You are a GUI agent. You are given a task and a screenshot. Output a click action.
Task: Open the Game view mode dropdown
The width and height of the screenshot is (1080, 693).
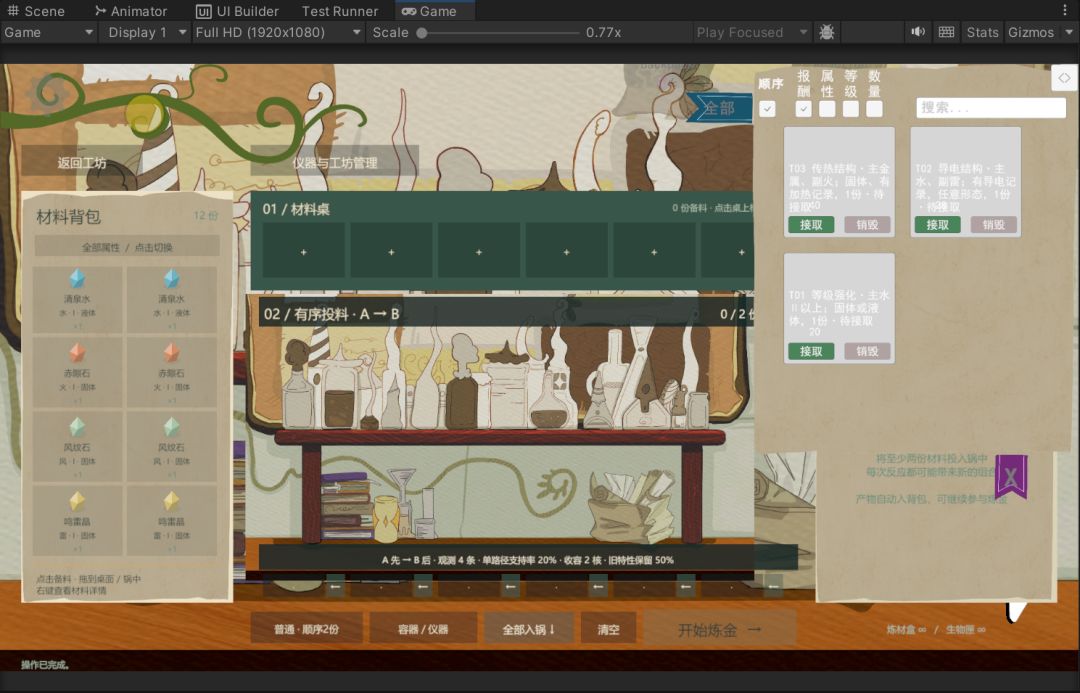click(48, 32)
